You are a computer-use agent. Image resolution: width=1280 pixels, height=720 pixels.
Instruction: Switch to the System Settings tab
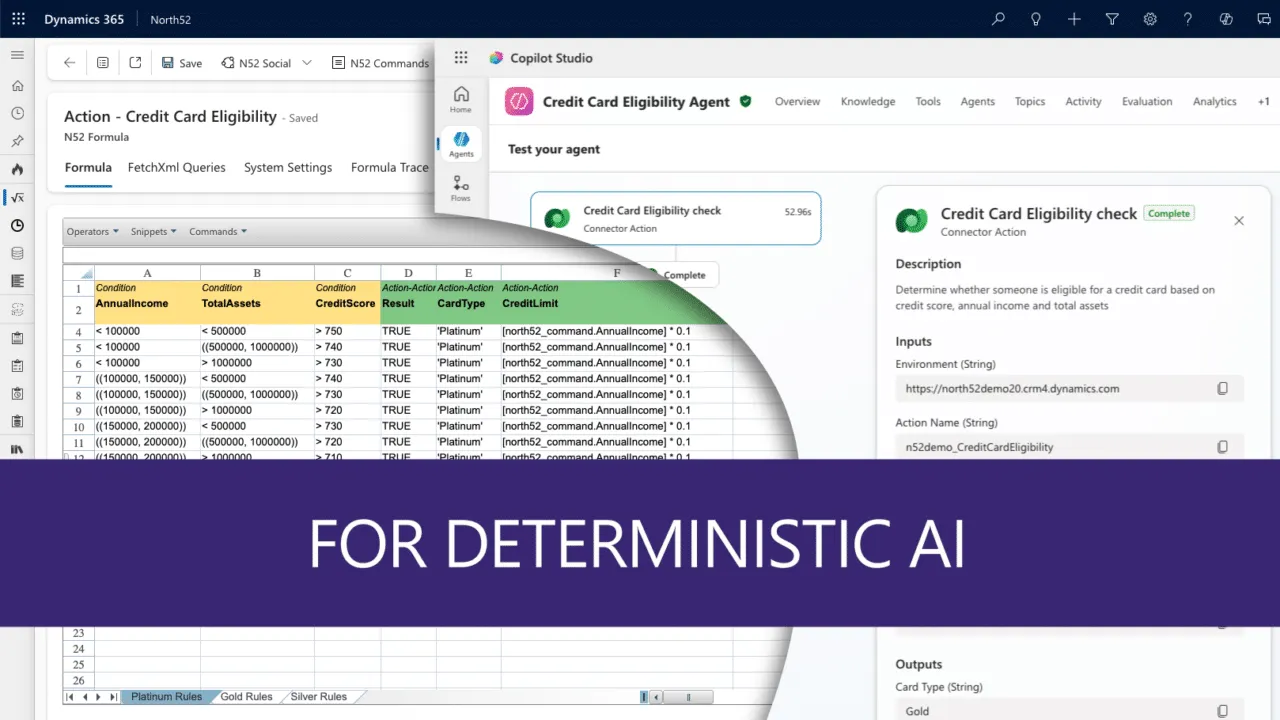[288, 168]
